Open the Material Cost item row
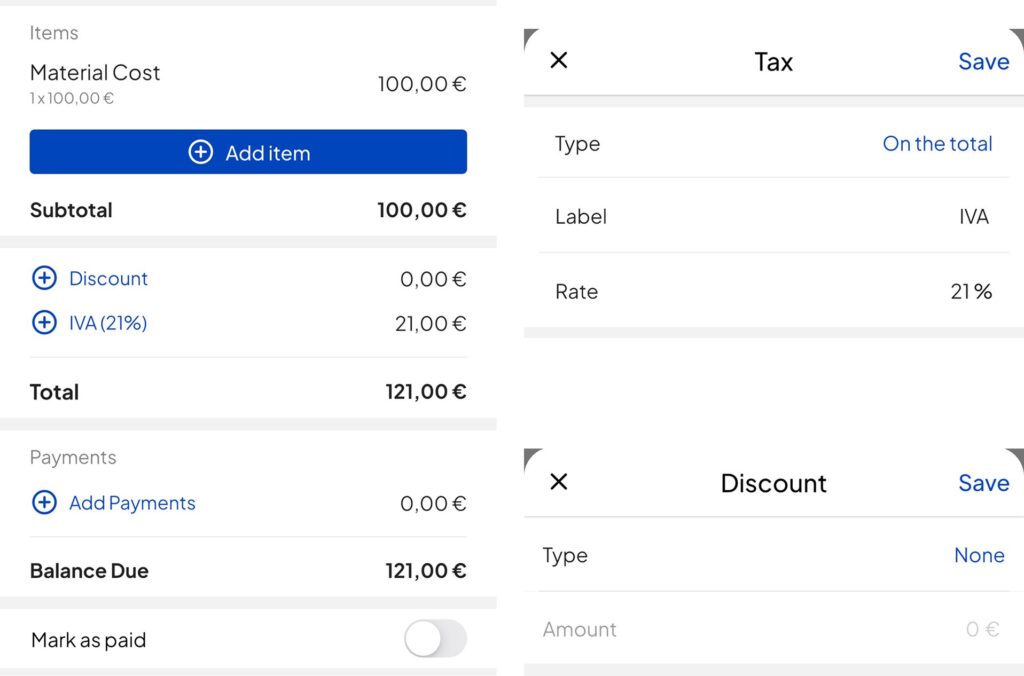Viewport: 1024px width, 676px height. tap(95, 73)
